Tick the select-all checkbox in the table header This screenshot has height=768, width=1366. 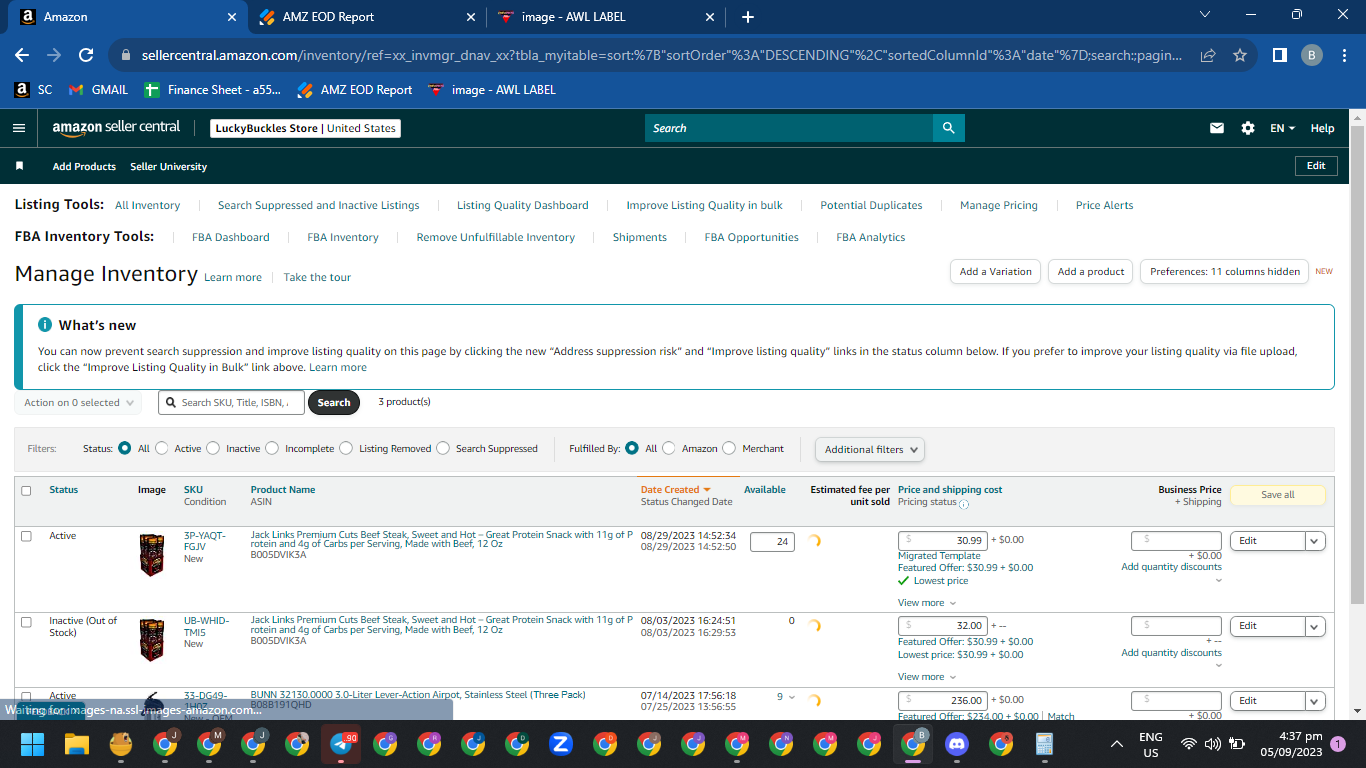pyautogui.click(x=26, y=491)
